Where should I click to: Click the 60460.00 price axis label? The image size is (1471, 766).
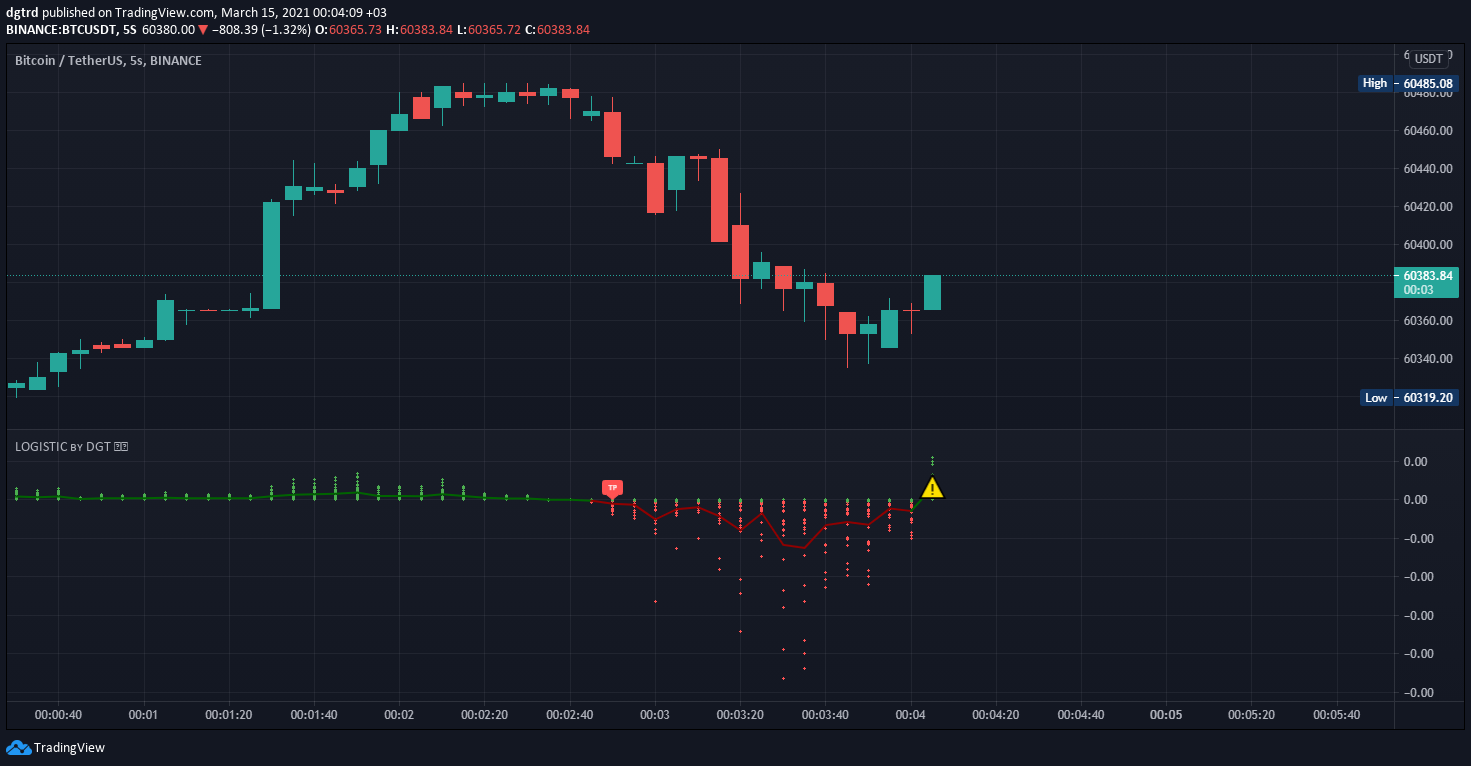(x=1428, y=131)
